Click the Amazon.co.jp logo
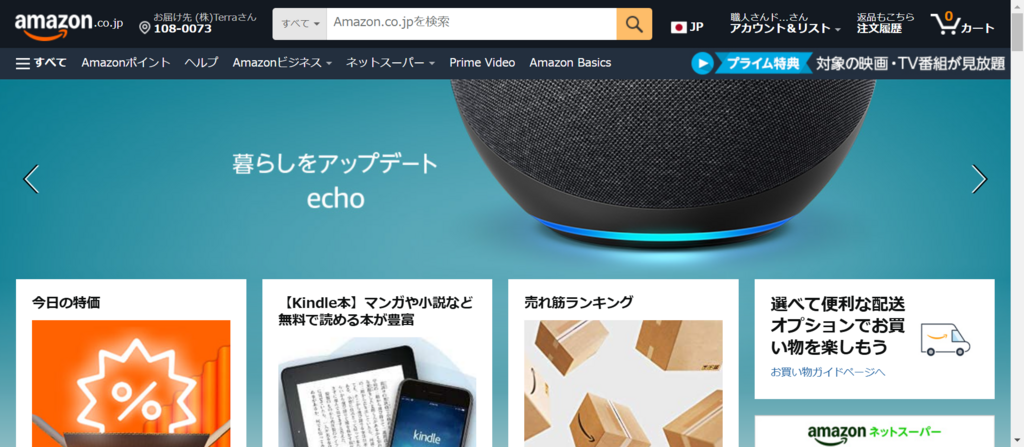Screen dimensions: 1024x447 click(x=69, y=25)
